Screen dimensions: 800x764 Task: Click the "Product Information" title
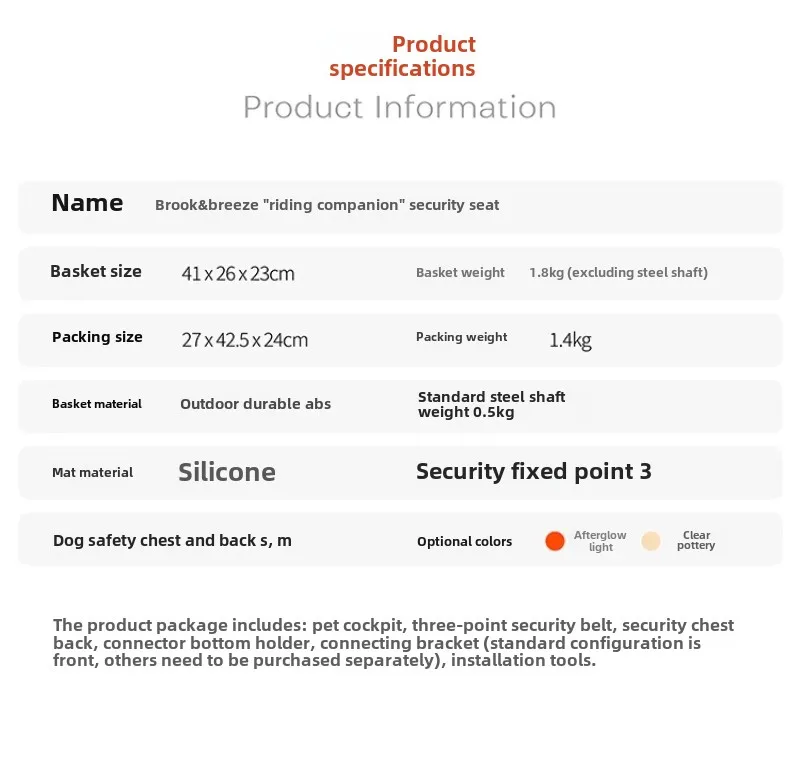point(399,107)
